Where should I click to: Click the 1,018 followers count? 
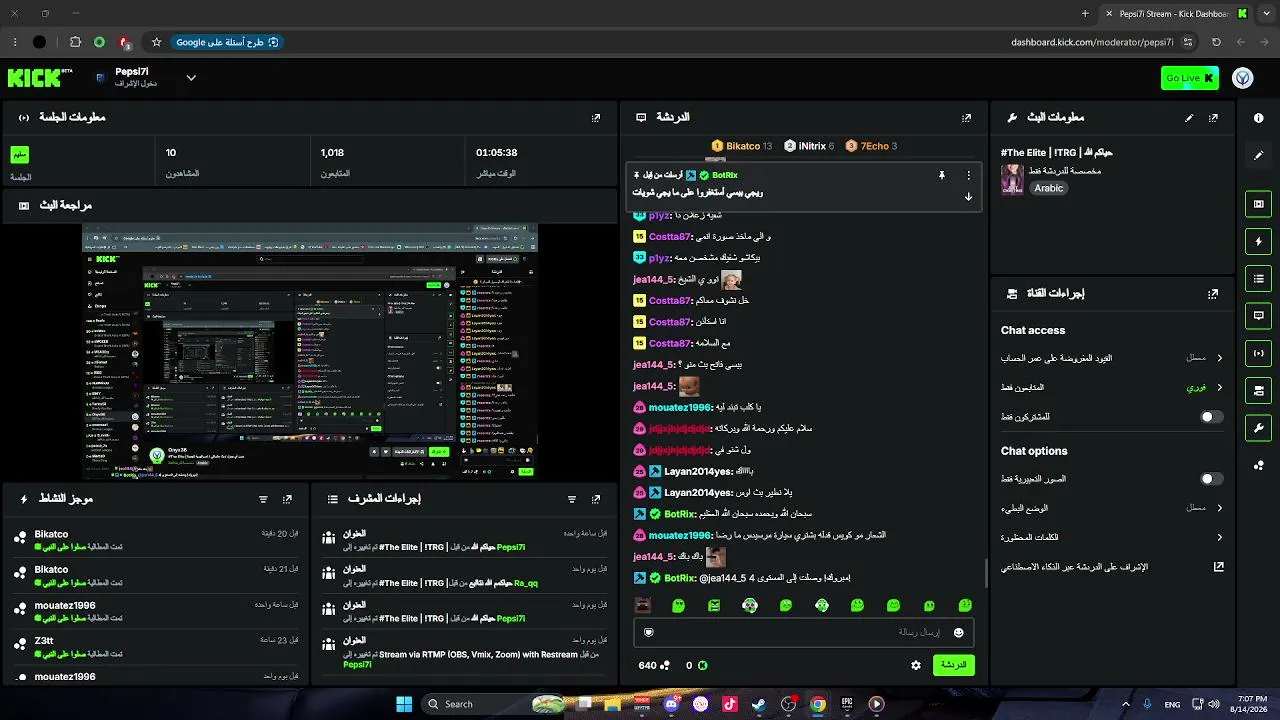point(332,153)
